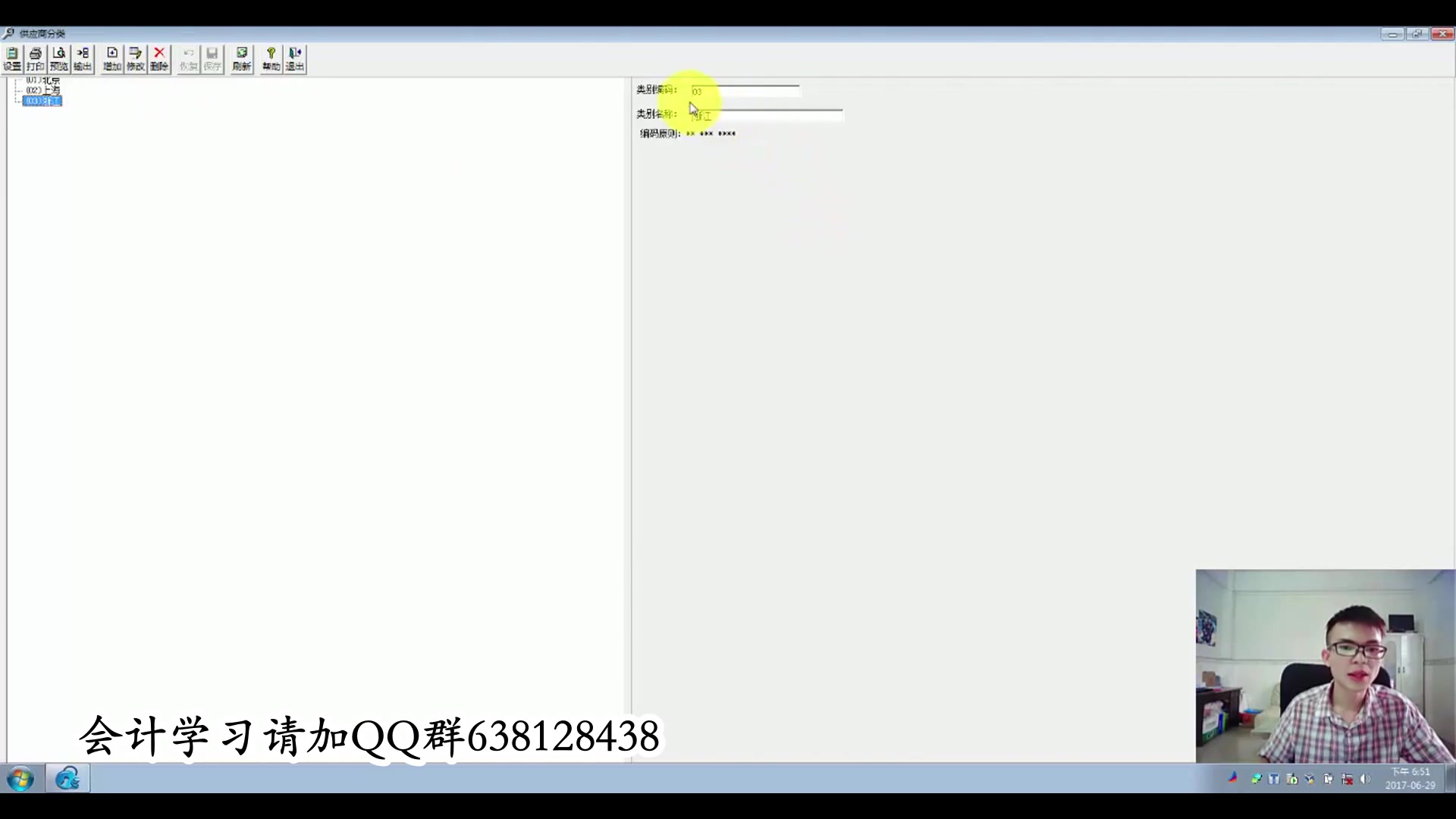This screenshot has height=819, width=1456.
Task: Click the print icon in toolbar
Action: 35,58
